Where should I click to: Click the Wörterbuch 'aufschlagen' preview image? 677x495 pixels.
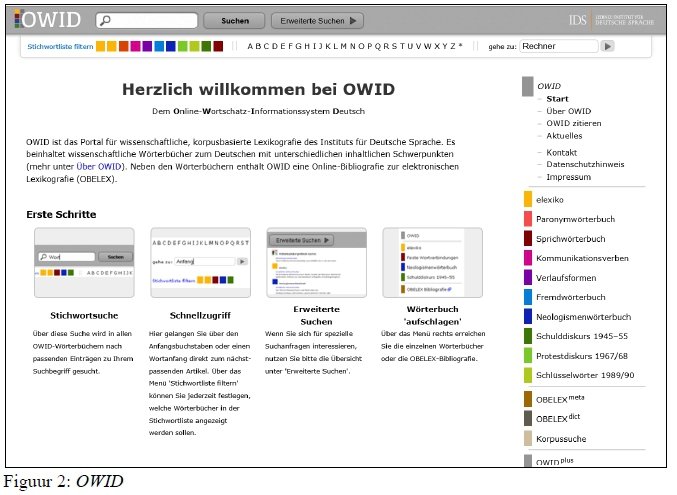coord(432,262)
